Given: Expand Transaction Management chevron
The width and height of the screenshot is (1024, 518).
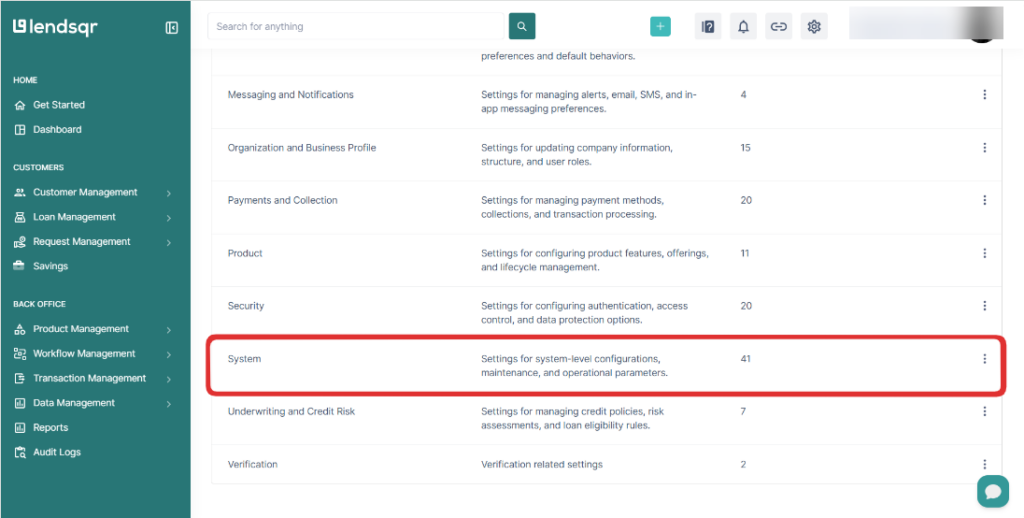Looking at the screenshot, I should coord(168,379).
